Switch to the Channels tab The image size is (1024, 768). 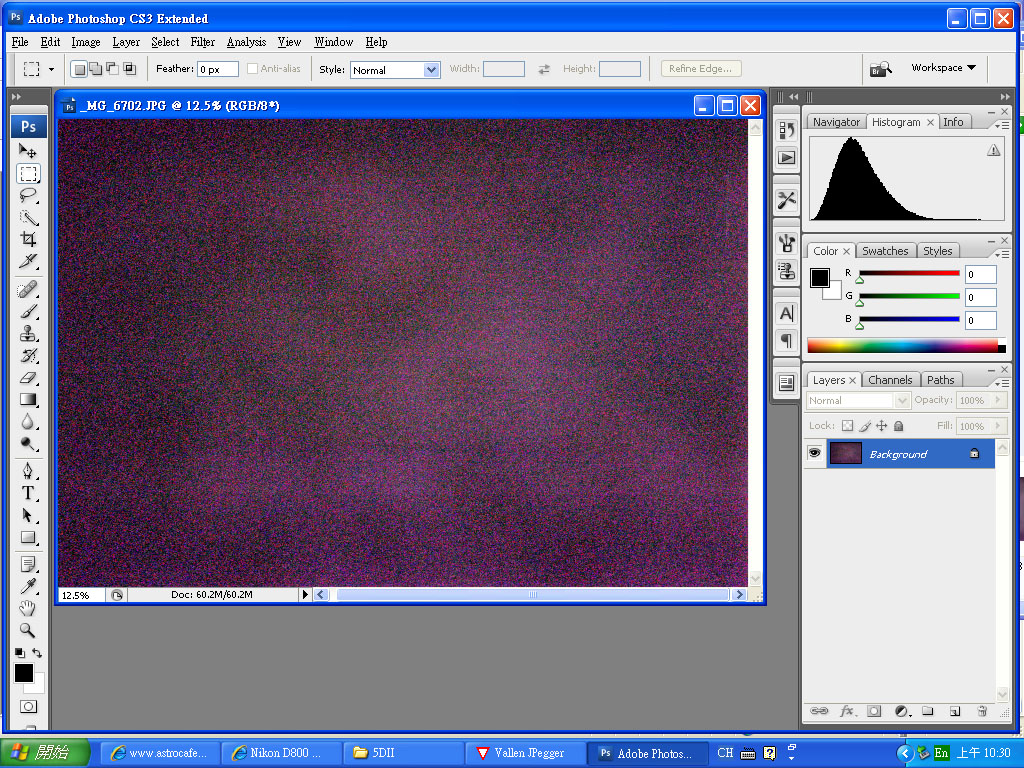889,380
